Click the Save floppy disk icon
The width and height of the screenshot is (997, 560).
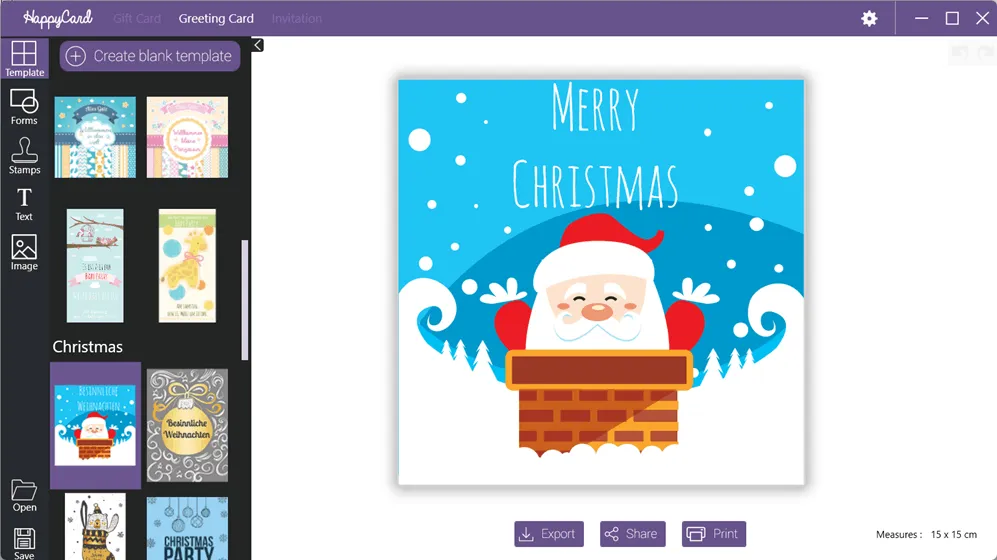tap(24, 543)
